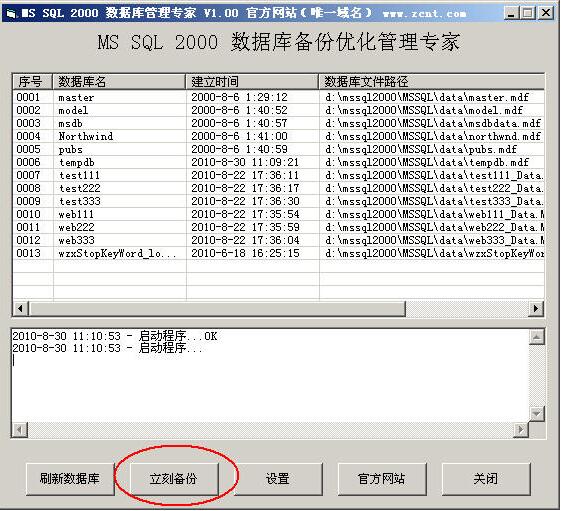Open the 设置 settings button

pyautogui.click(x=278, y=478)
